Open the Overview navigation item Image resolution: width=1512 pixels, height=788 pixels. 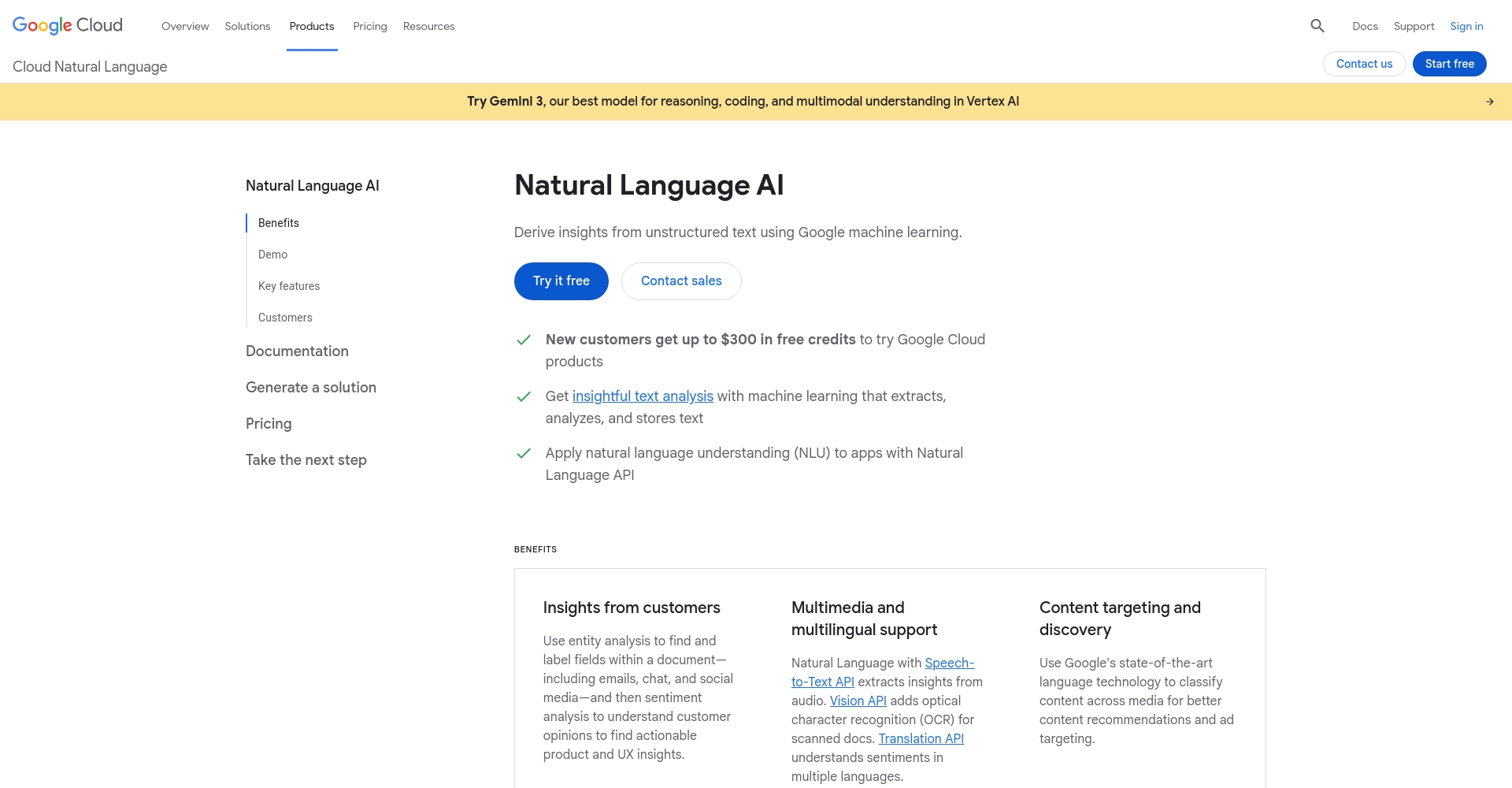click(x=184, y=26)
